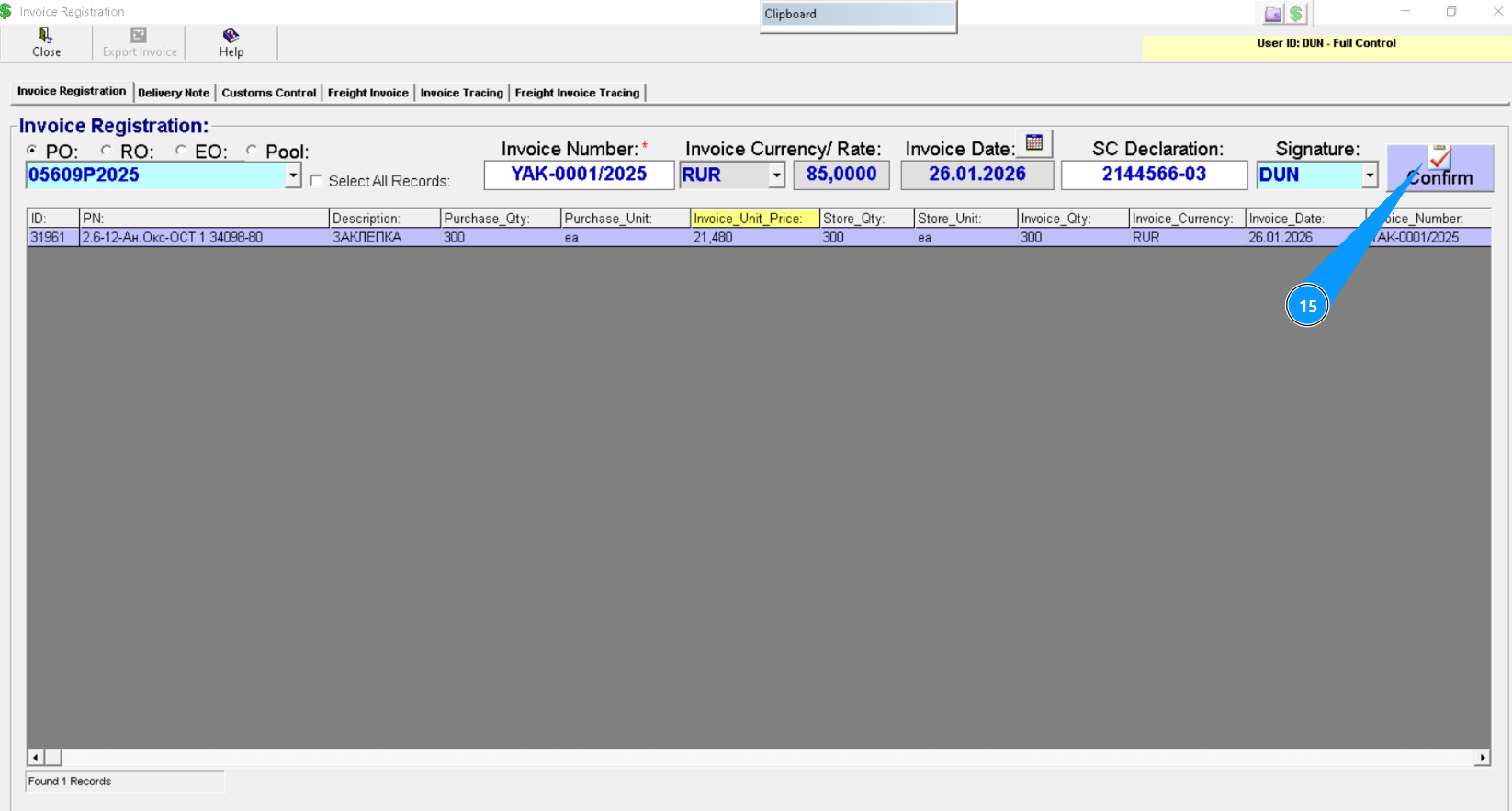Viewport: 1512px width, 811px height.
Task: Click the Invoice_Qty column header
Action: coord(1074,219)
